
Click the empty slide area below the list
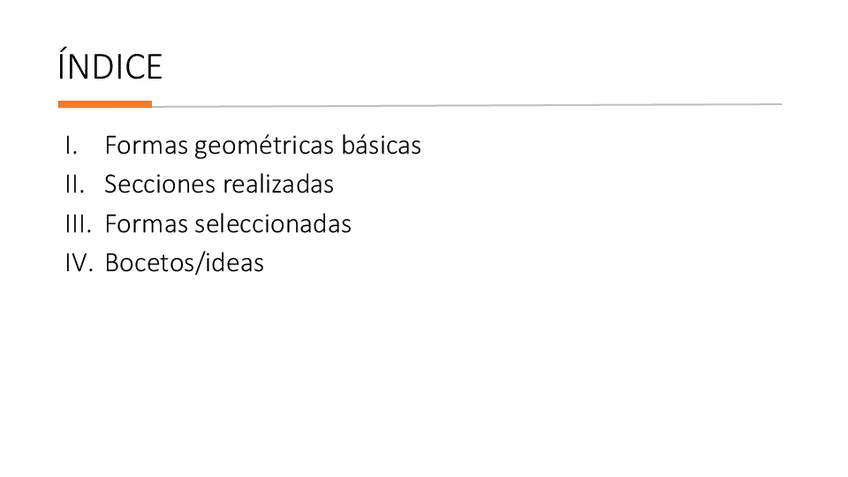[424, 380]
